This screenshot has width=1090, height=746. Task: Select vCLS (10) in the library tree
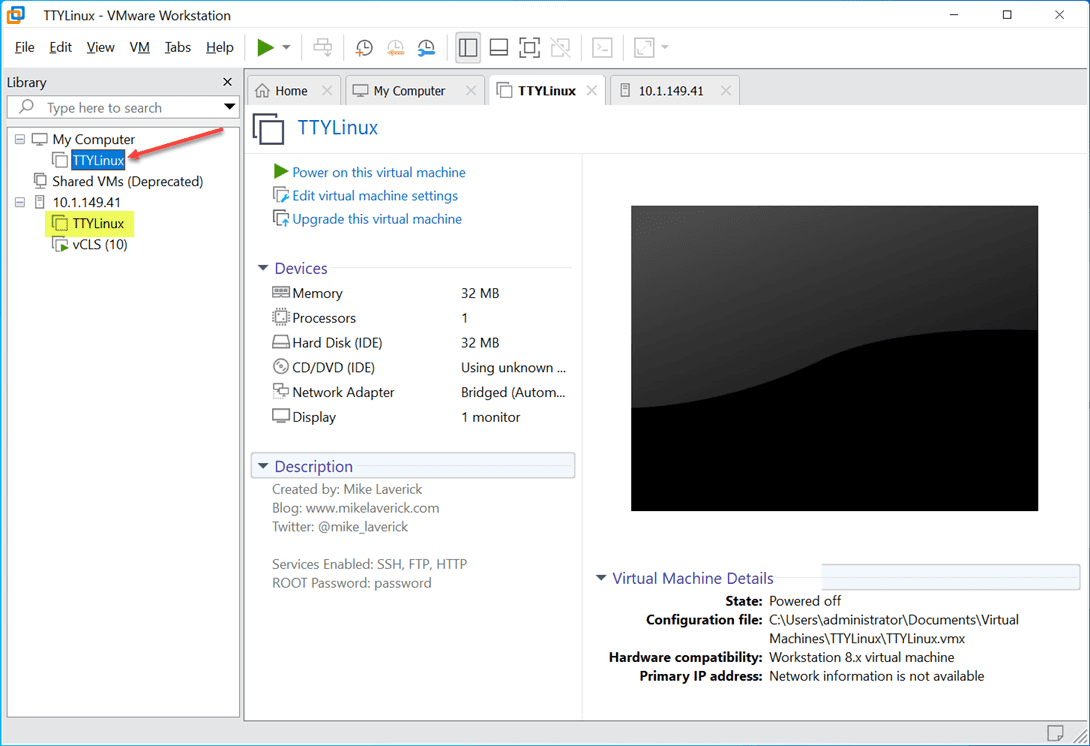coord(100,245)
